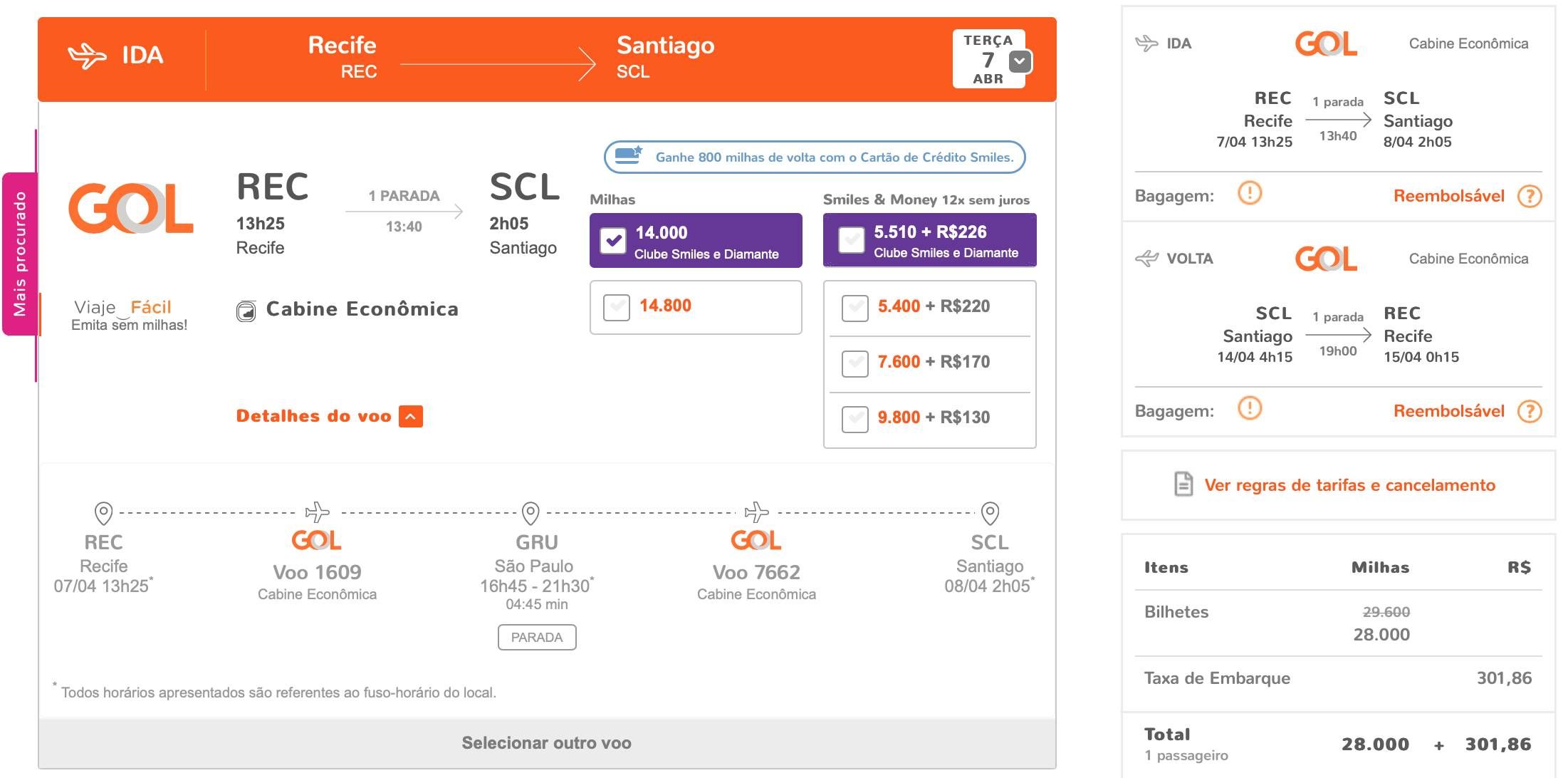
Task: Open the help icon beside the VOLTA Reembolsável label
Action: click(1530, 411)
